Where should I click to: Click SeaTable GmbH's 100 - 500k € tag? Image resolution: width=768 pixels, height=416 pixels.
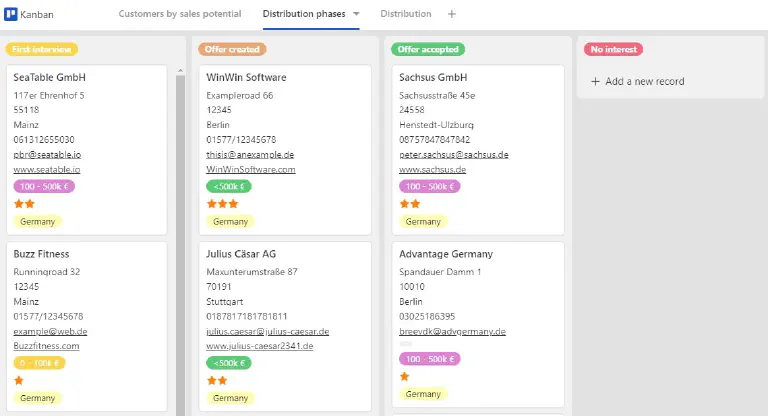point(44,186)
